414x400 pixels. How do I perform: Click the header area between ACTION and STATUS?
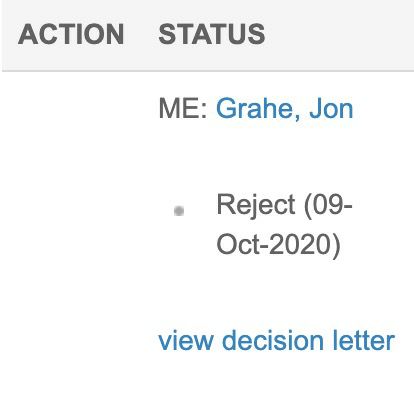click(x=141, y=34)
